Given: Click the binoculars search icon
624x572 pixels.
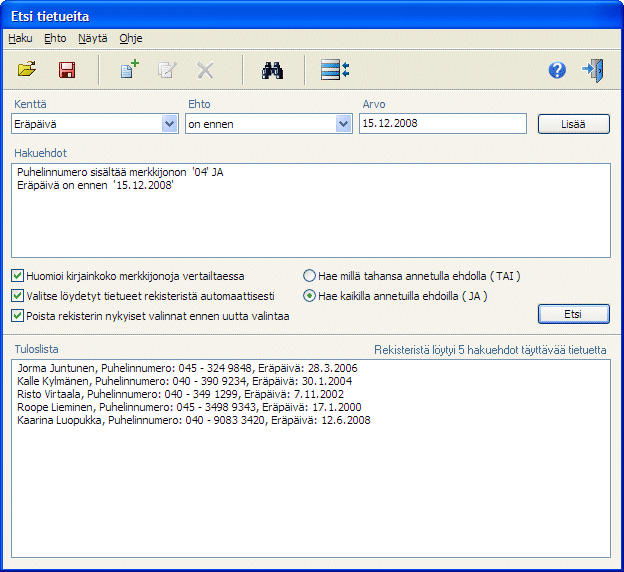Looking at the screenshot, I should point(273,70).
